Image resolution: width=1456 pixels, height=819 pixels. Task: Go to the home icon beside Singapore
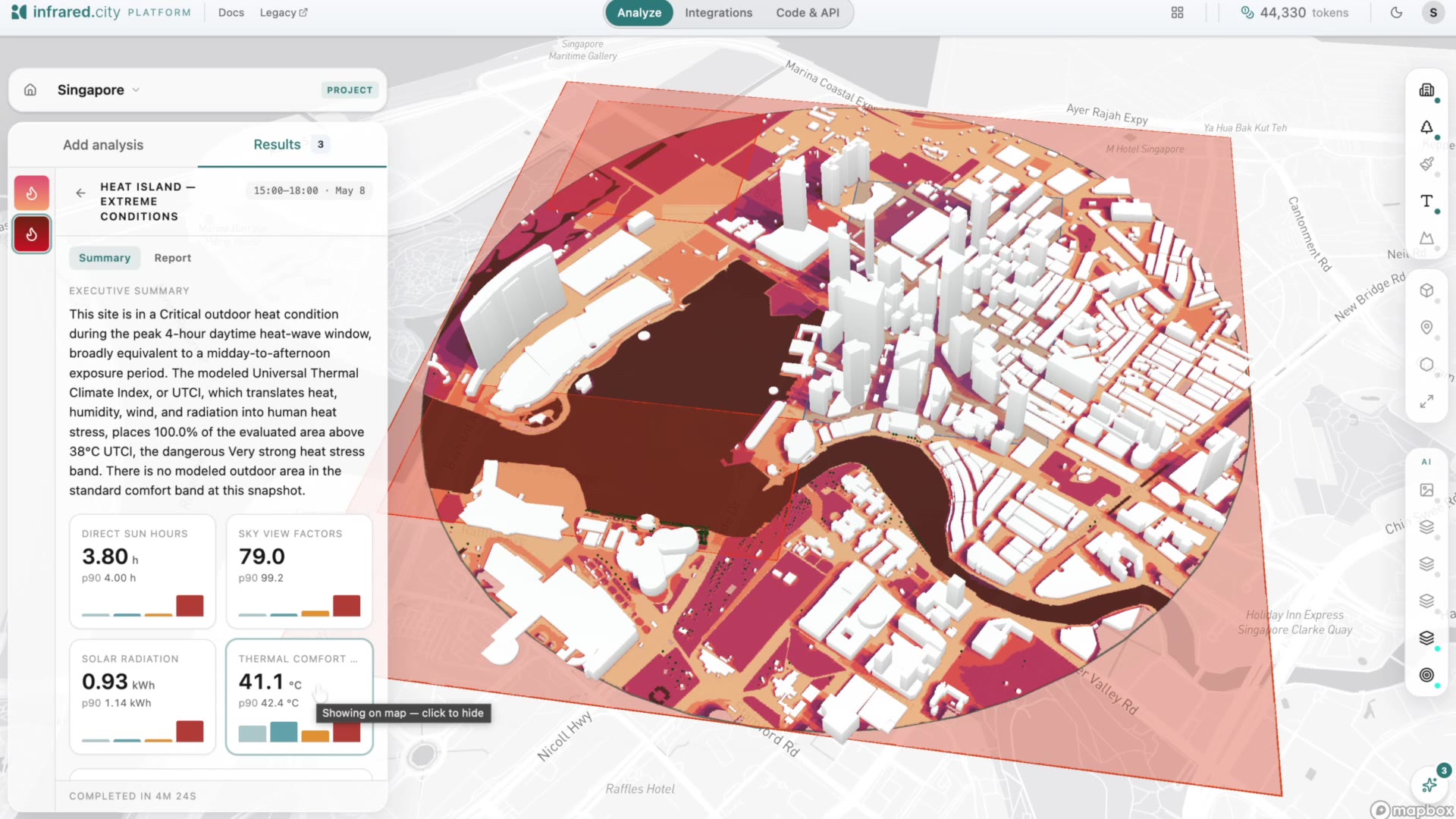[30, 89]
